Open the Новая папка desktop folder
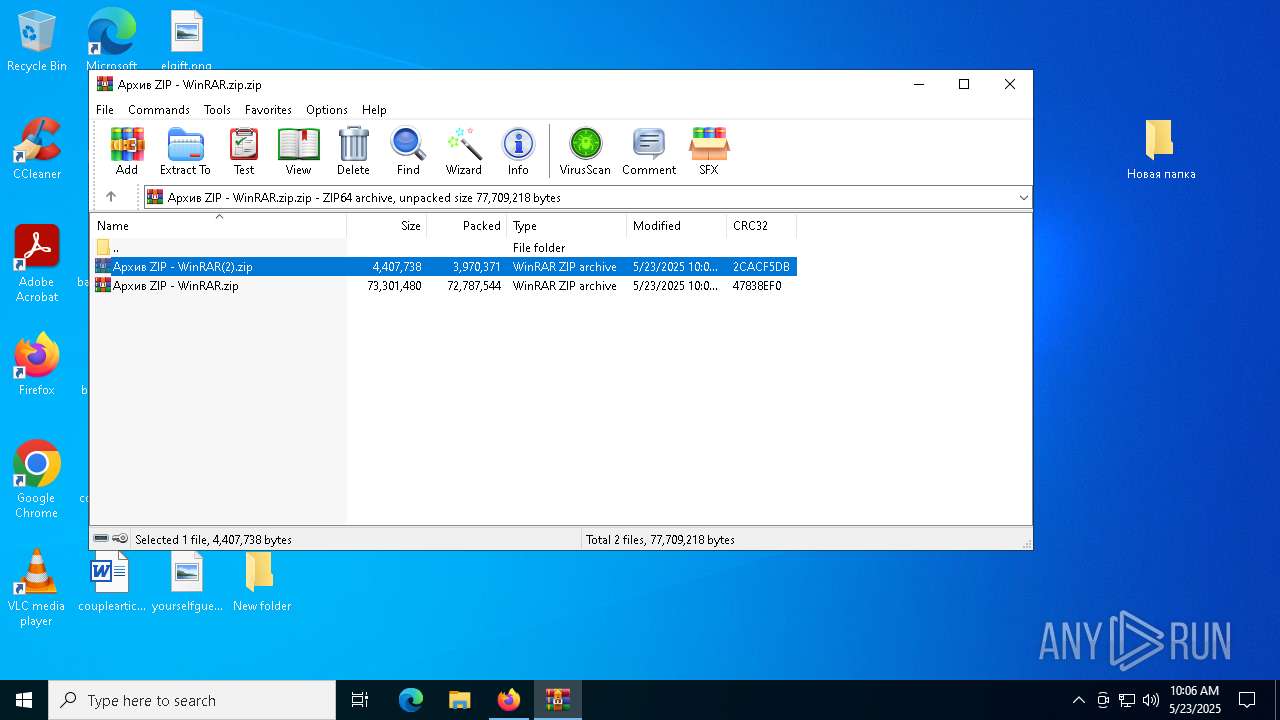The image size is (1280, 720). coord(1161,149)
